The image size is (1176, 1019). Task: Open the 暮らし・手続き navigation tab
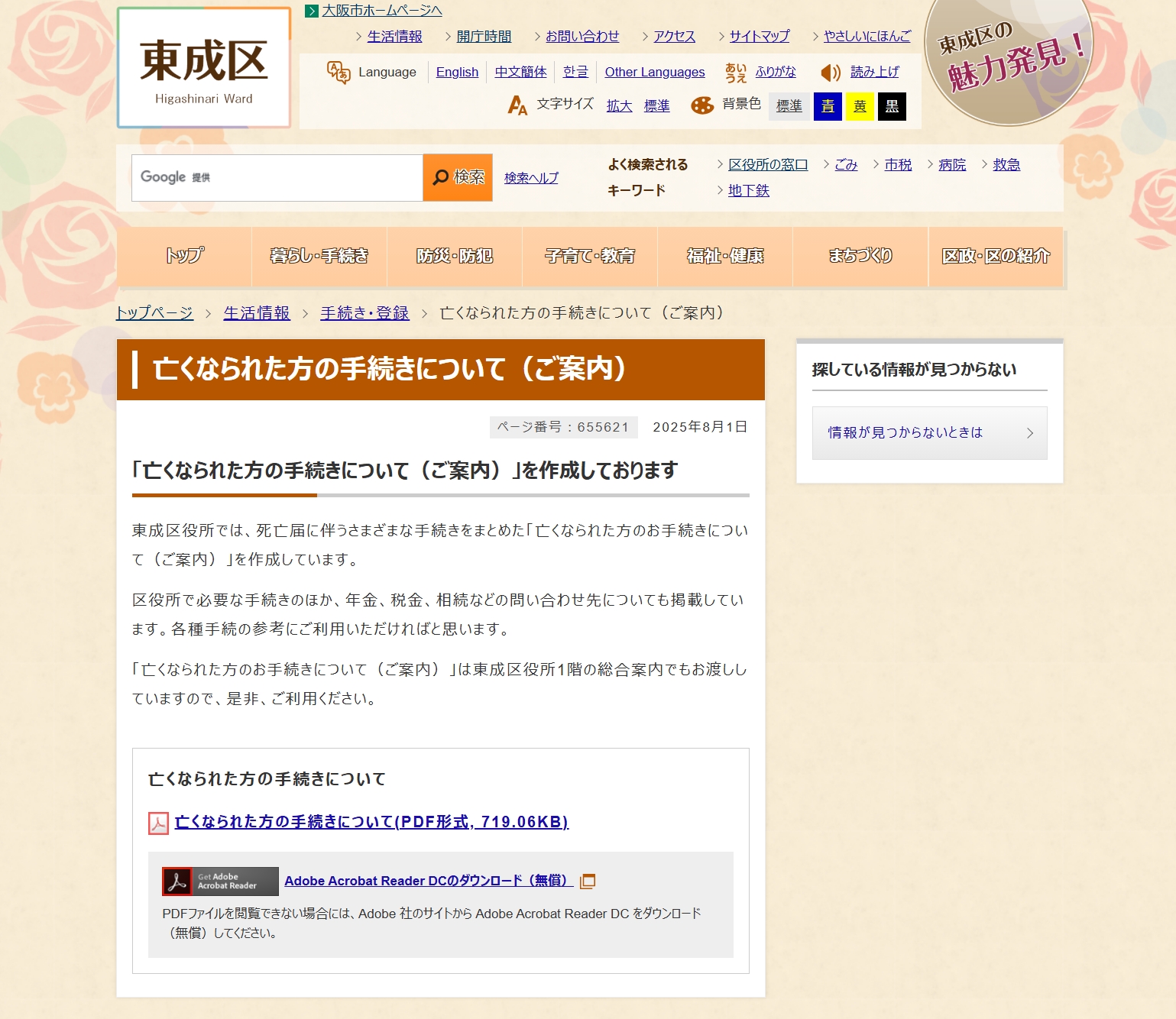point(319,257)
